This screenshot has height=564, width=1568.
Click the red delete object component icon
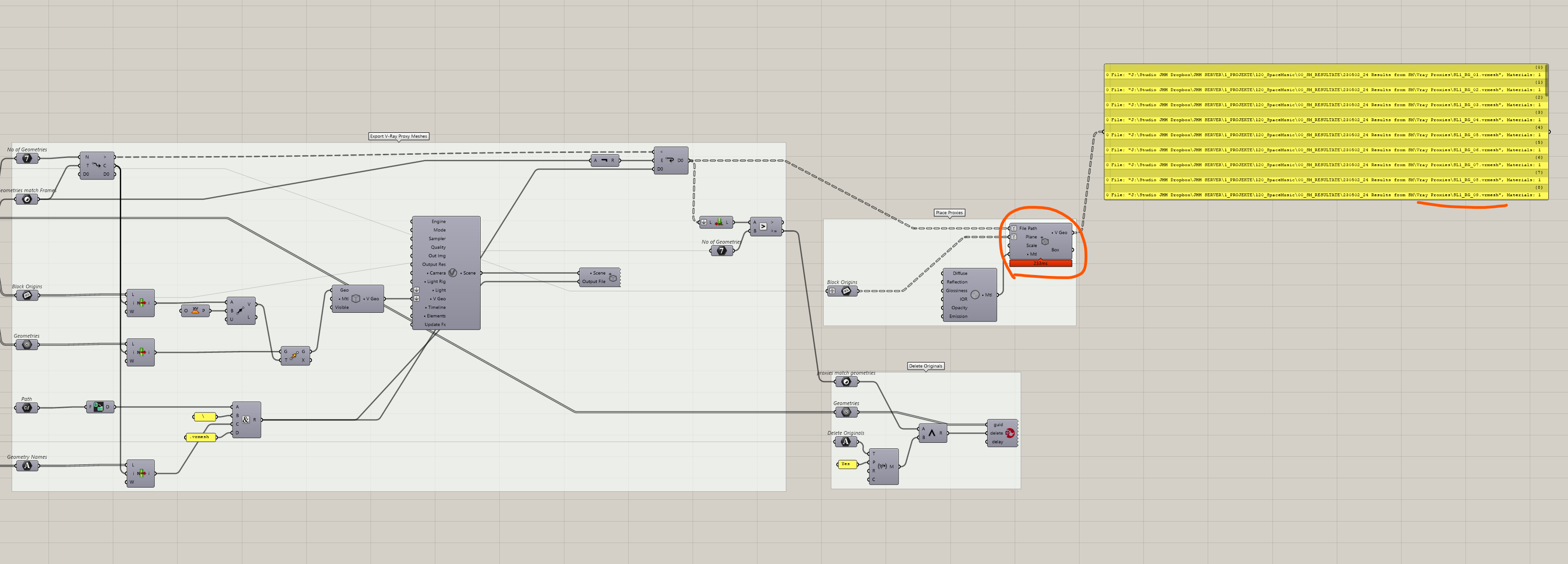[x=1010, y=433]
